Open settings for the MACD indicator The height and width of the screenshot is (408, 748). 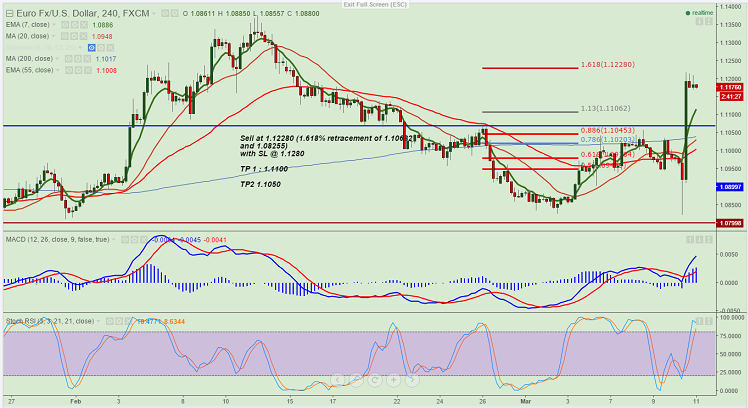(x=135, y=240)
